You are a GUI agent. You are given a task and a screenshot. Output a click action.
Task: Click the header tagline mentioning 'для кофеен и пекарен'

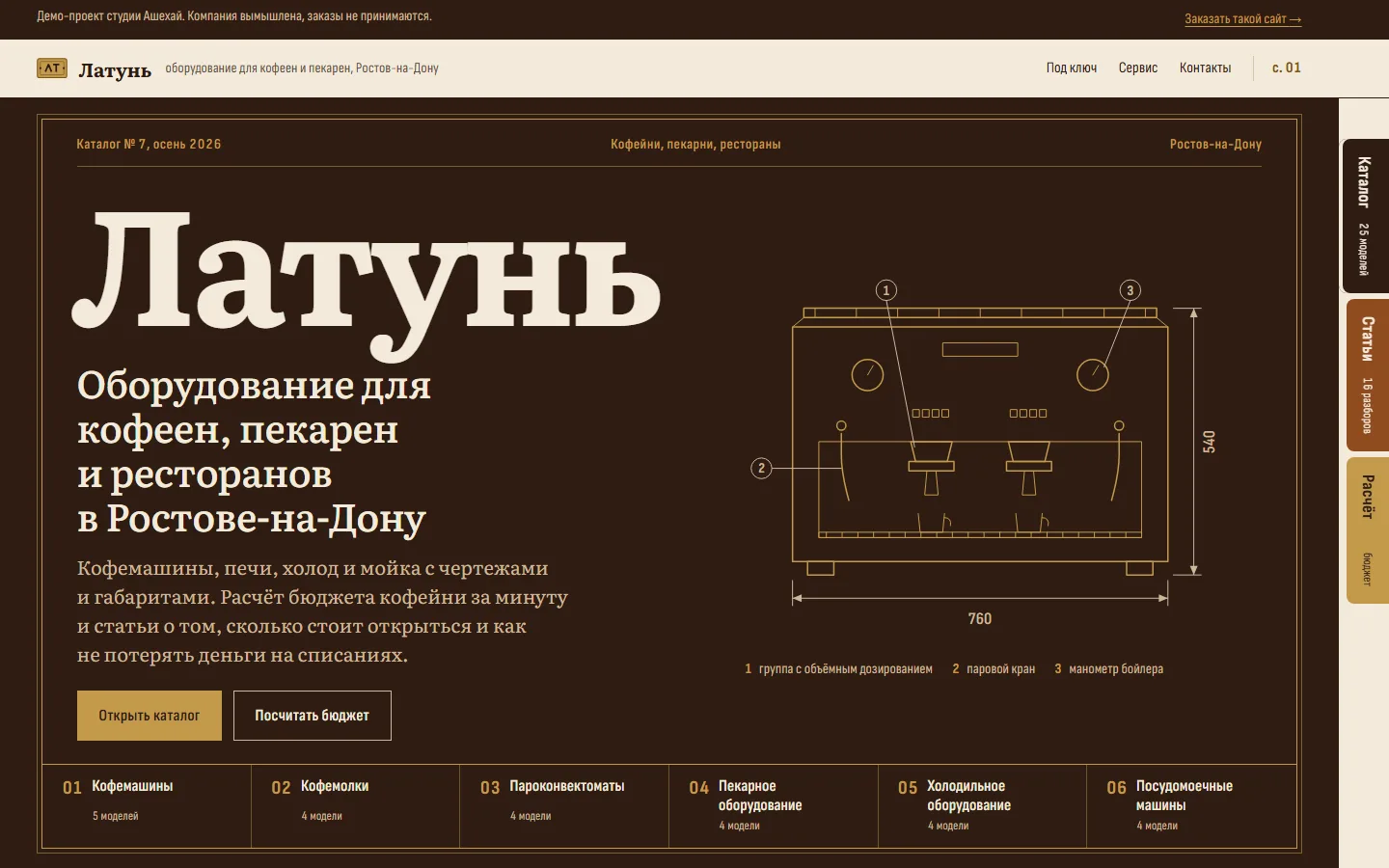pos(302,68)
